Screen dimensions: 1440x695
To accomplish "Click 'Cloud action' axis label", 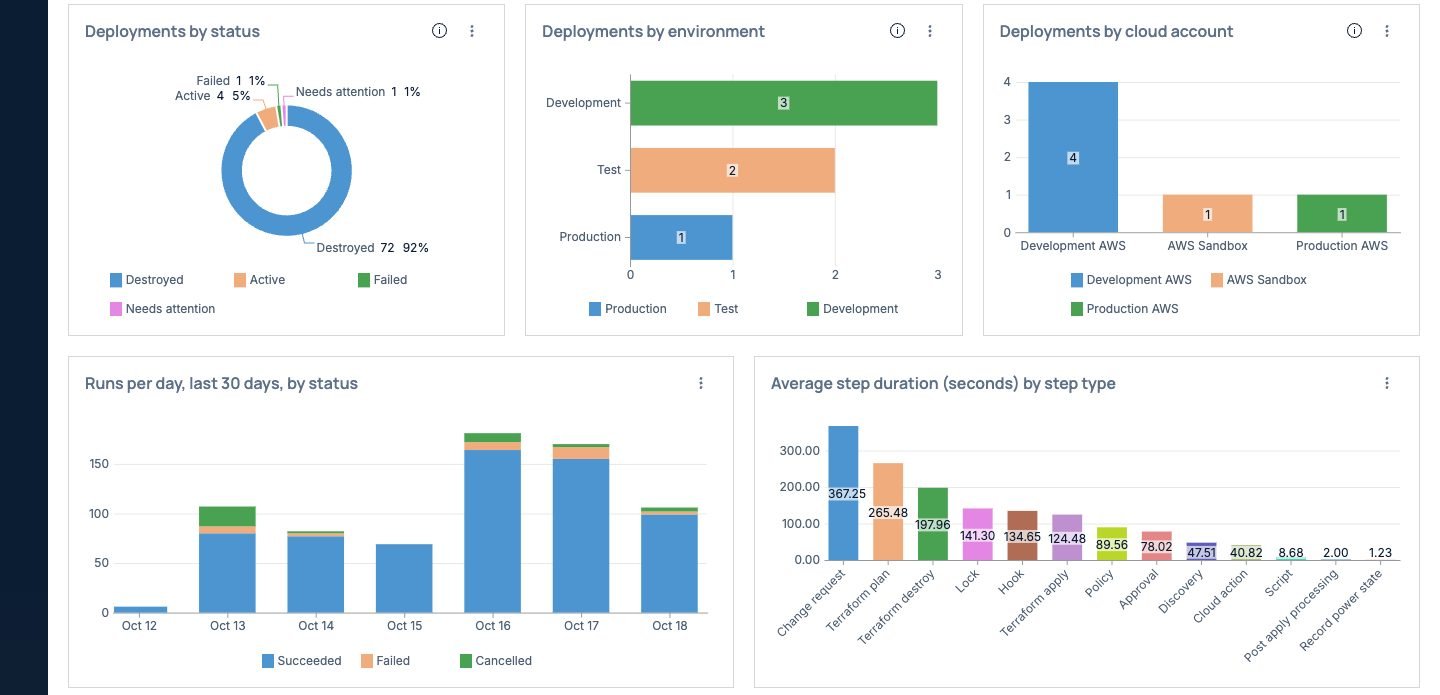I will coord(1220,597).
